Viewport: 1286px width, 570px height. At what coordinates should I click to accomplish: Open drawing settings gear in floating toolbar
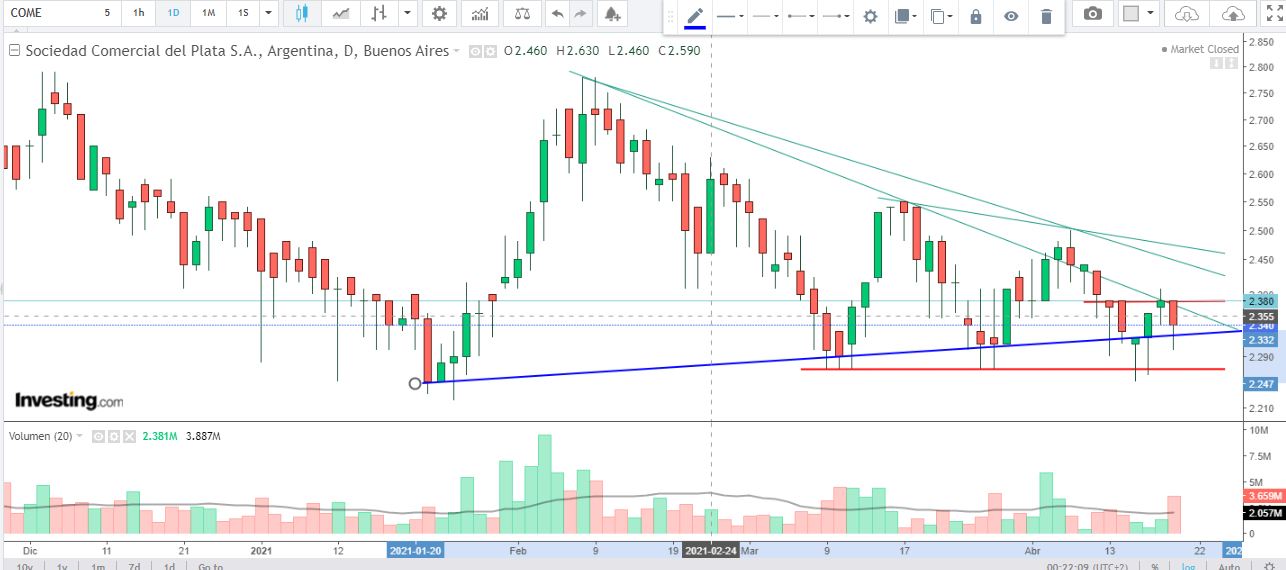tap(870, 16)
